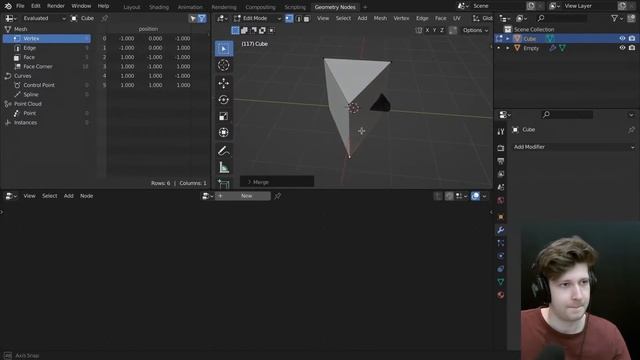
Task: Open the Evaluated object mode dropdown in spreadsheet
Action: pos(43,18)
